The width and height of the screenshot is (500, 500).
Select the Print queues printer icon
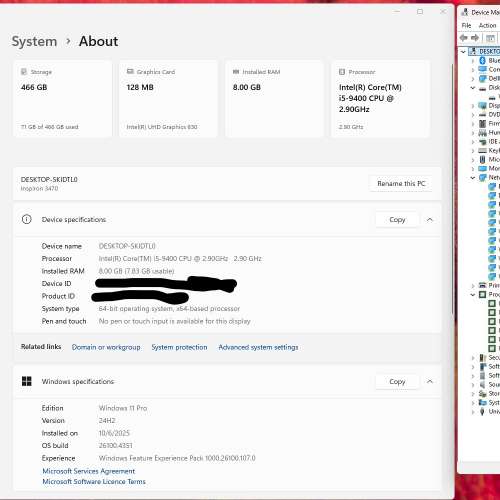pos(482,285)
